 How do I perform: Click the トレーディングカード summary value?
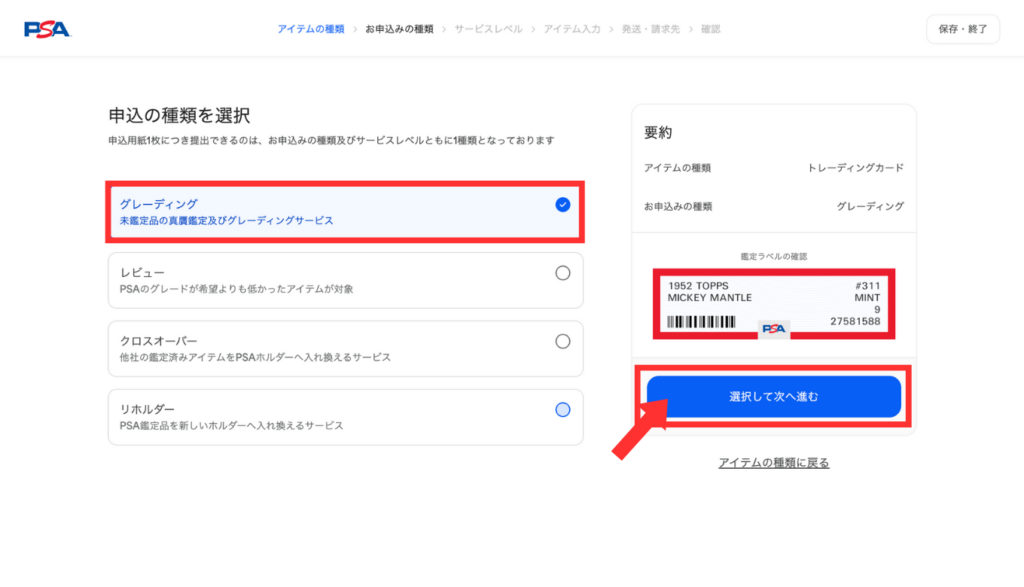856,168
